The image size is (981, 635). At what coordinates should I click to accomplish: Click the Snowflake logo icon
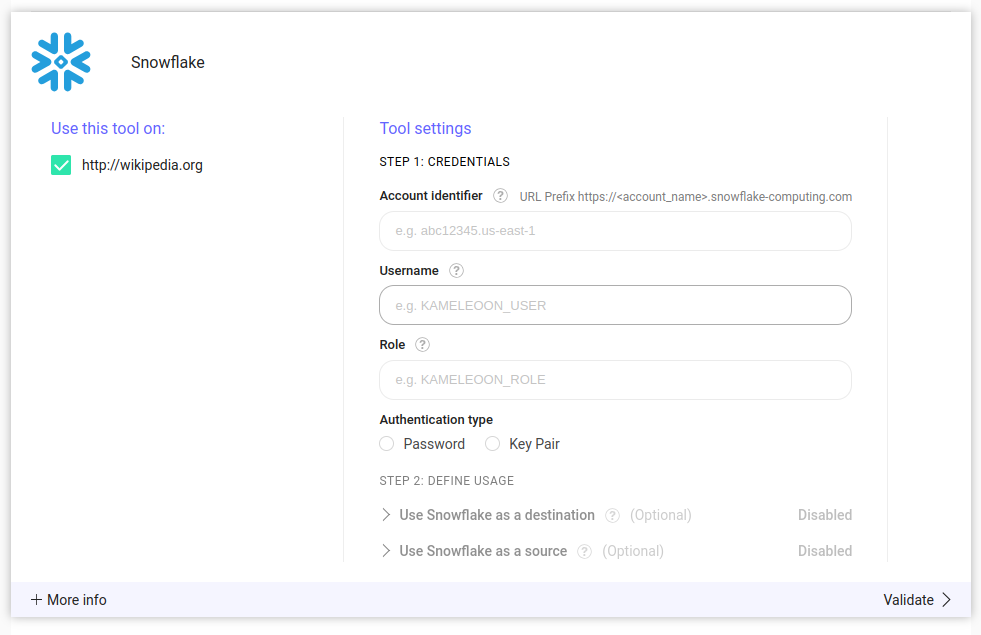[x=61, y=62]
